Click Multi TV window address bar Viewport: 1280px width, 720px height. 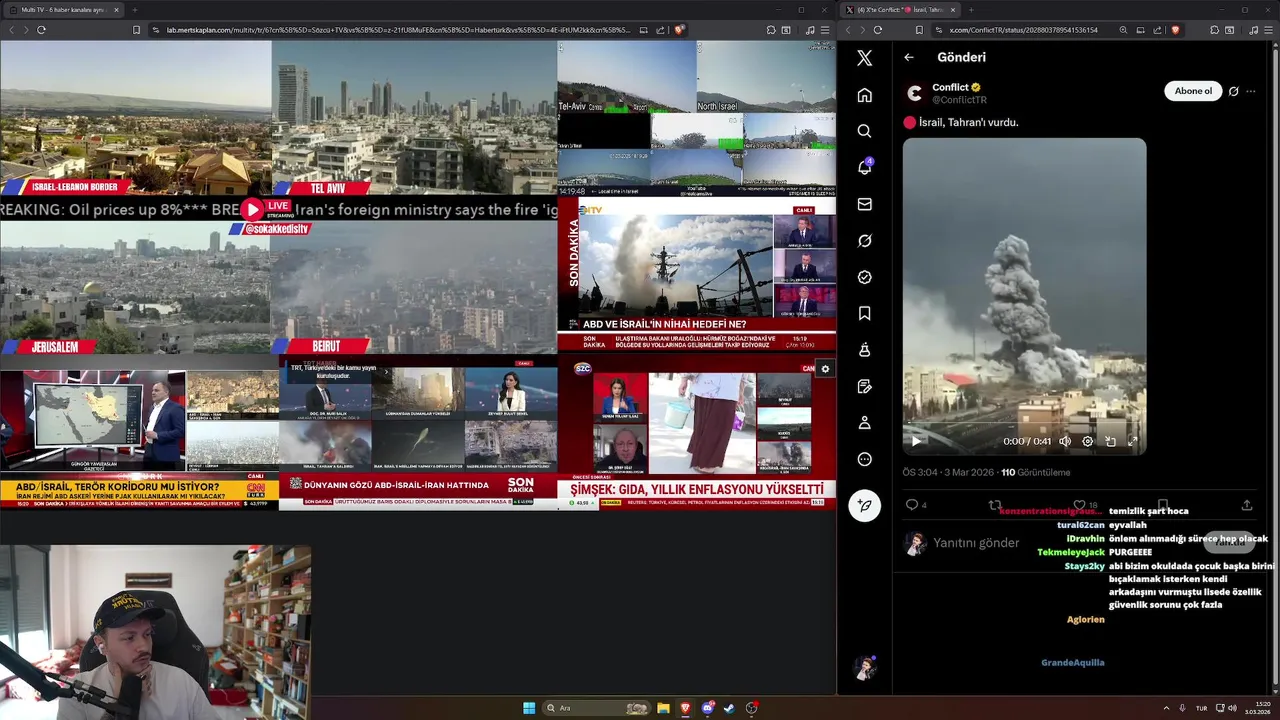click(398, 30)
